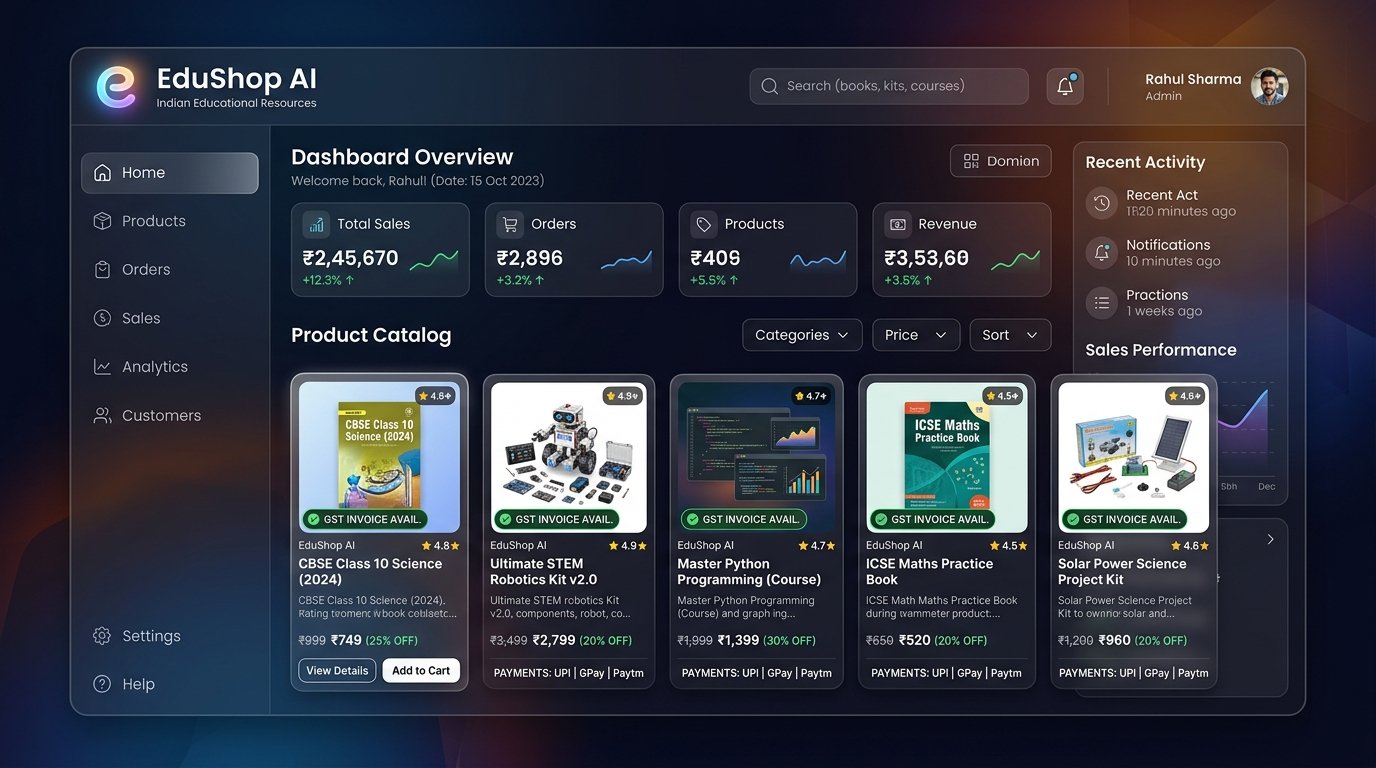Click the Recent Act clock history icon
The image size is (1376, 768).
[x=1101, y=203]
